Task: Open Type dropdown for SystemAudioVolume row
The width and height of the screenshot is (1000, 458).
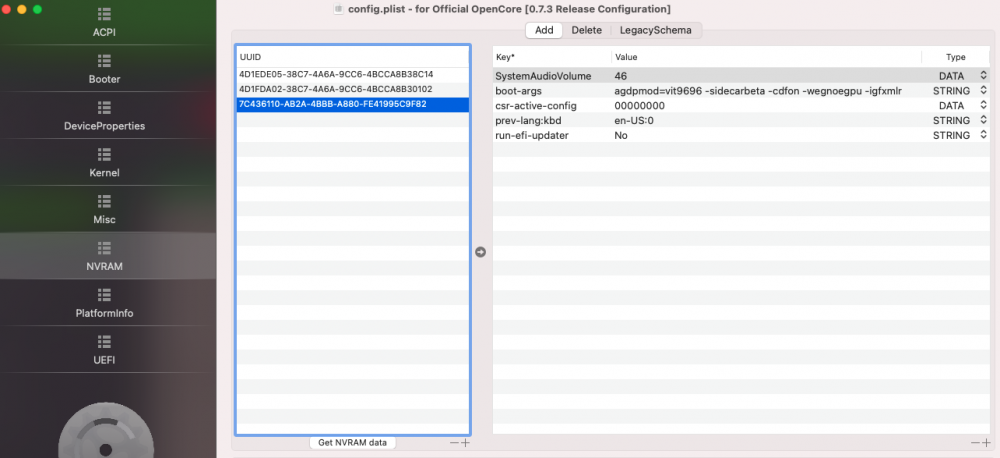Action: click(x=983, y=76)
